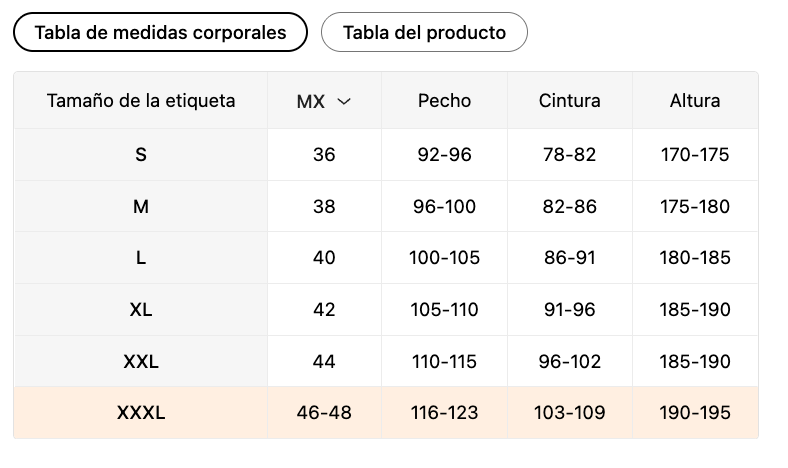The width and height of the screenshot is (788, 468).
Task: Select the XXL size row label
Action: (141, 361)
